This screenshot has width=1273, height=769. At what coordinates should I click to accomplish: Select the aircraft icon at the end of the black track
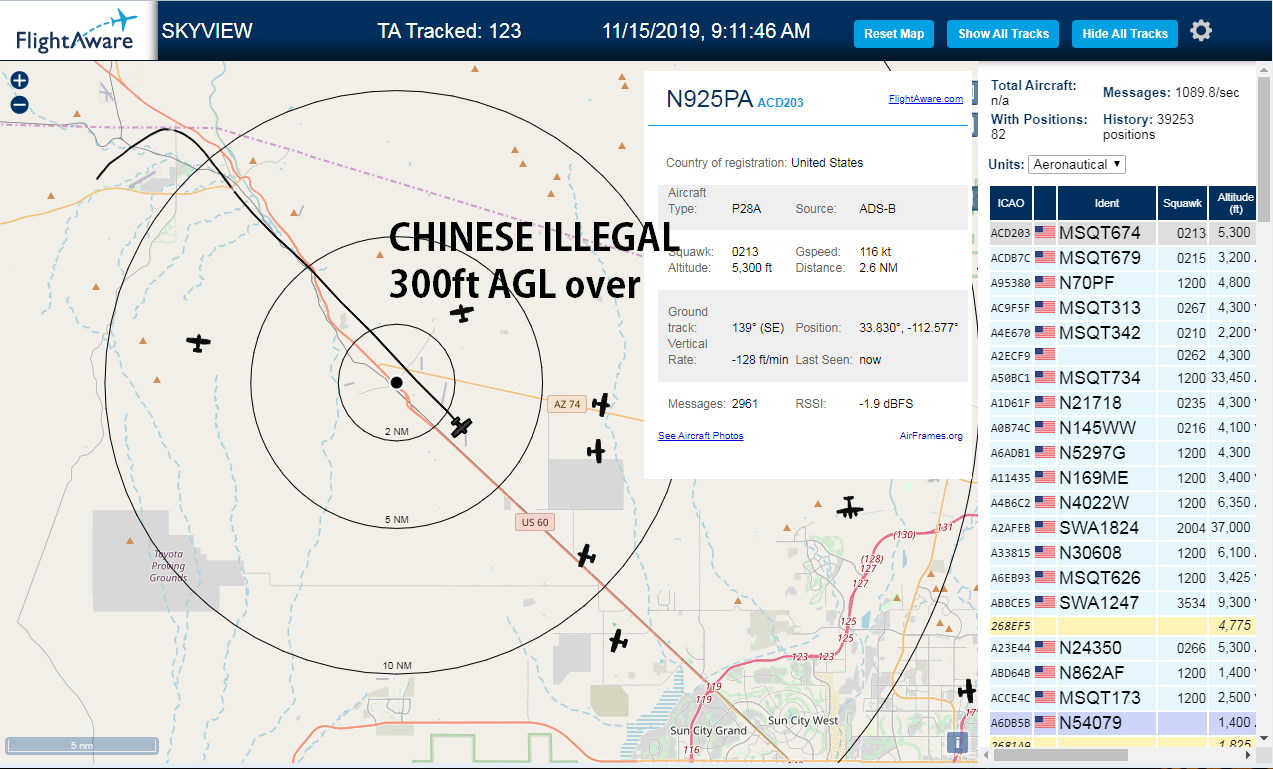coord(460,426)
